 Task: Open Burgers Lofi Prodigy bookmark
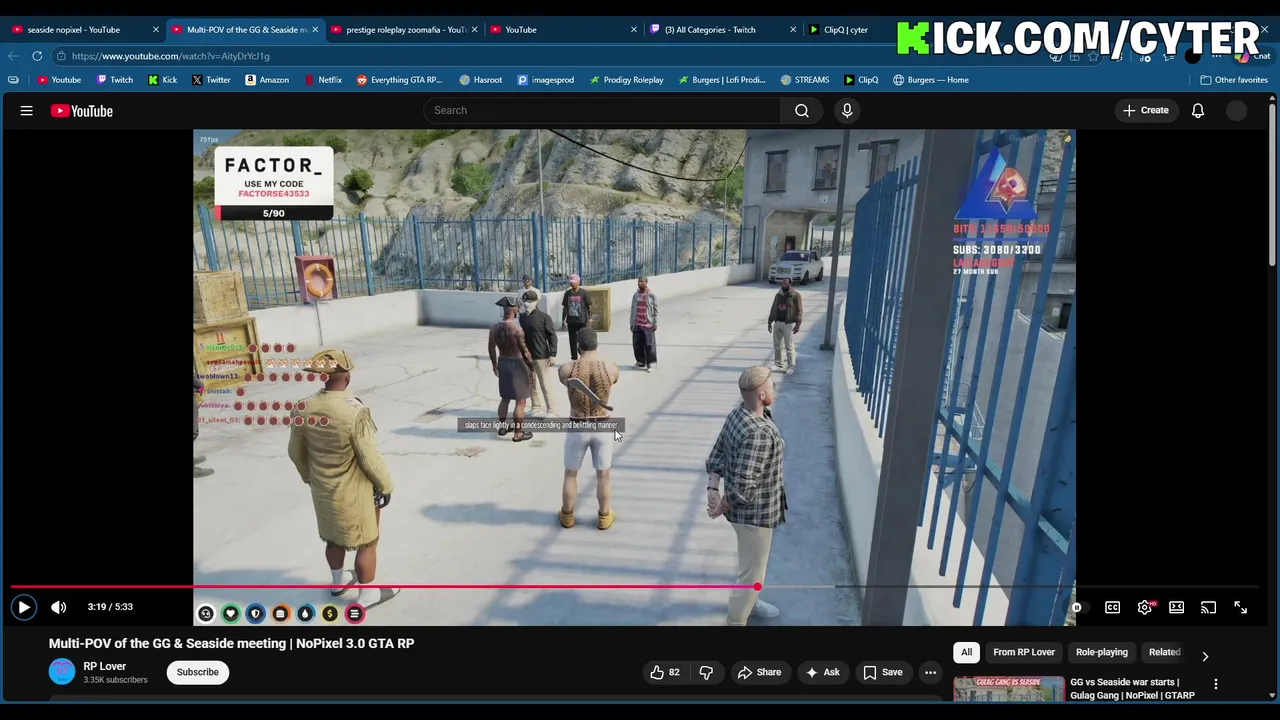[x=722, y=80]
